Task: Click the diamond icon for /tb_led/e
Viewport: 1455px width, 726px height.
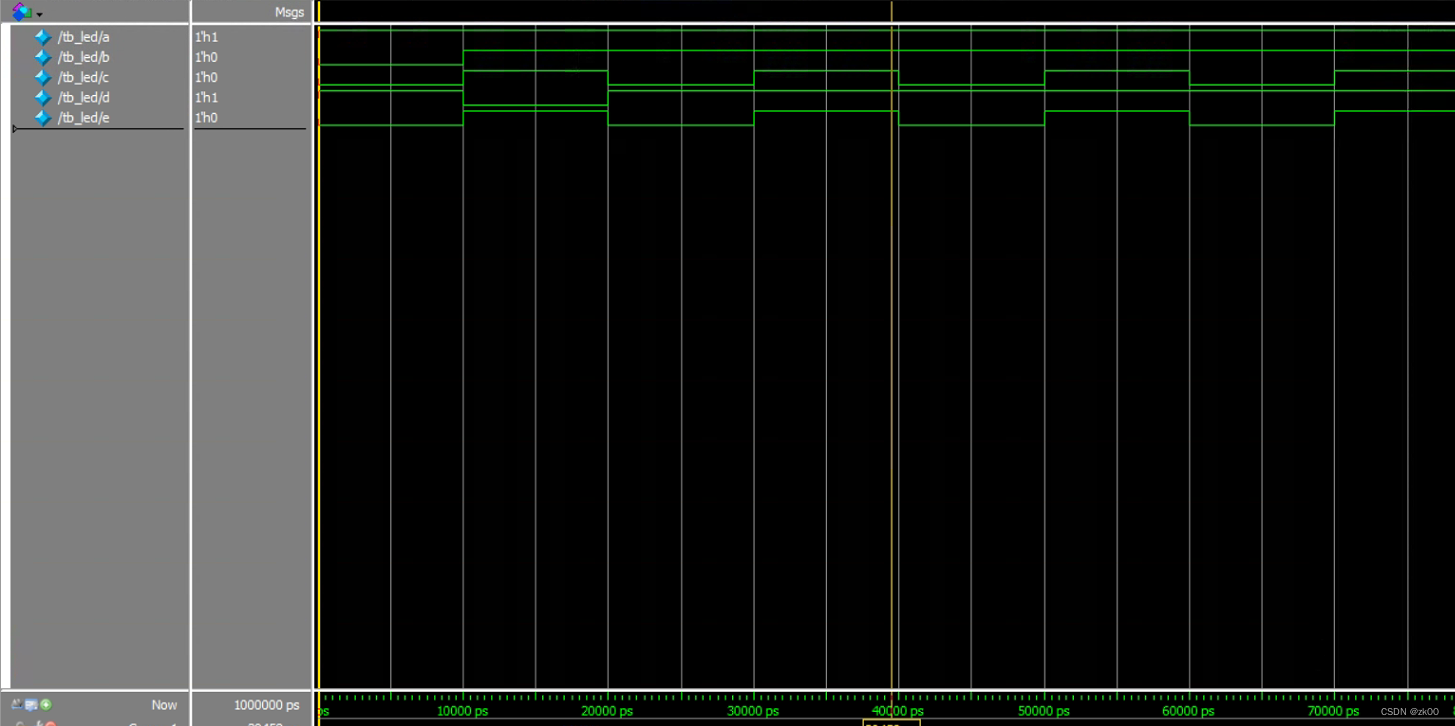Action: 42,118
